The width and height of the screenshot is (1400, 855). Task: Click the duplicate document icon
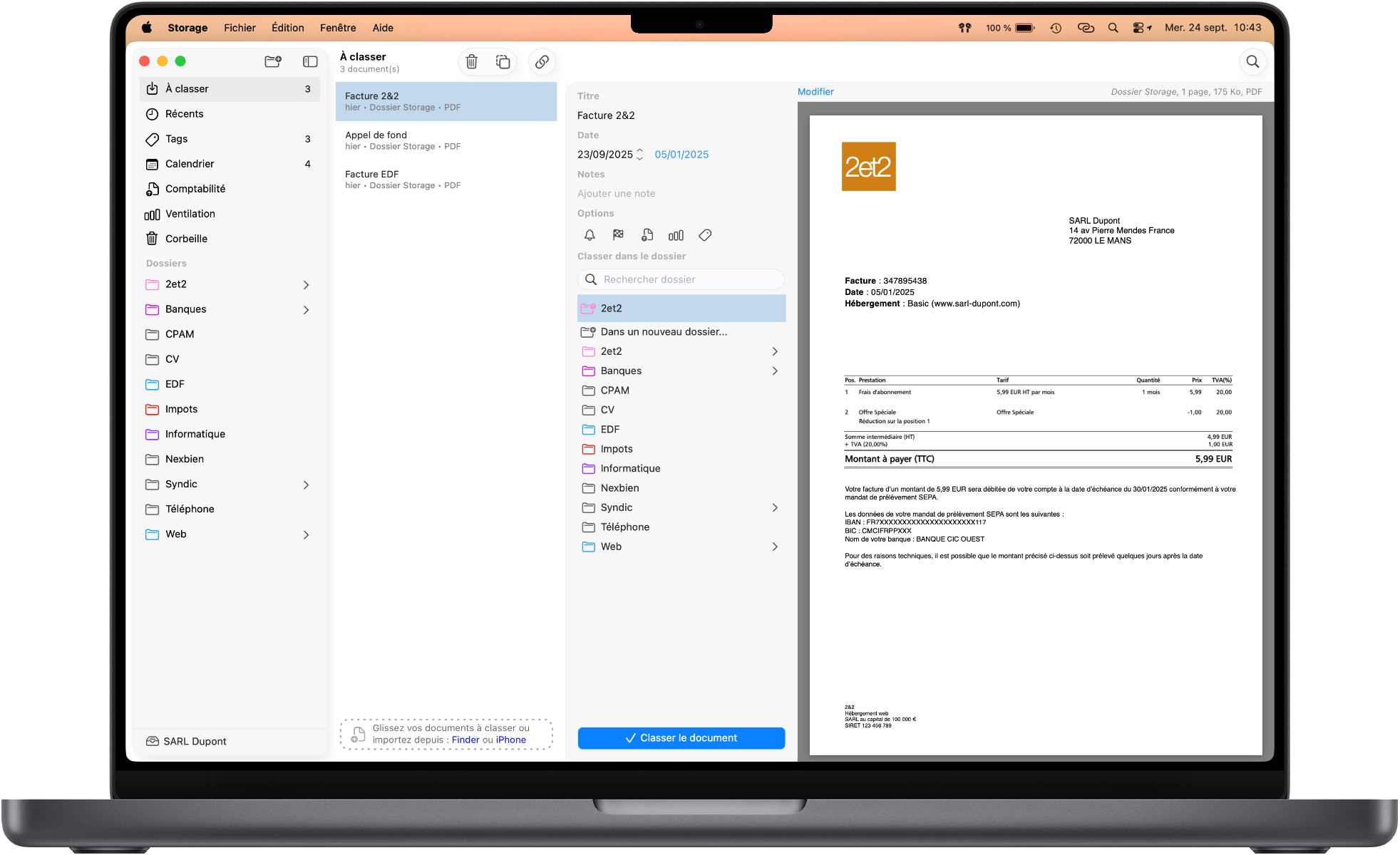tap(503, 62)
